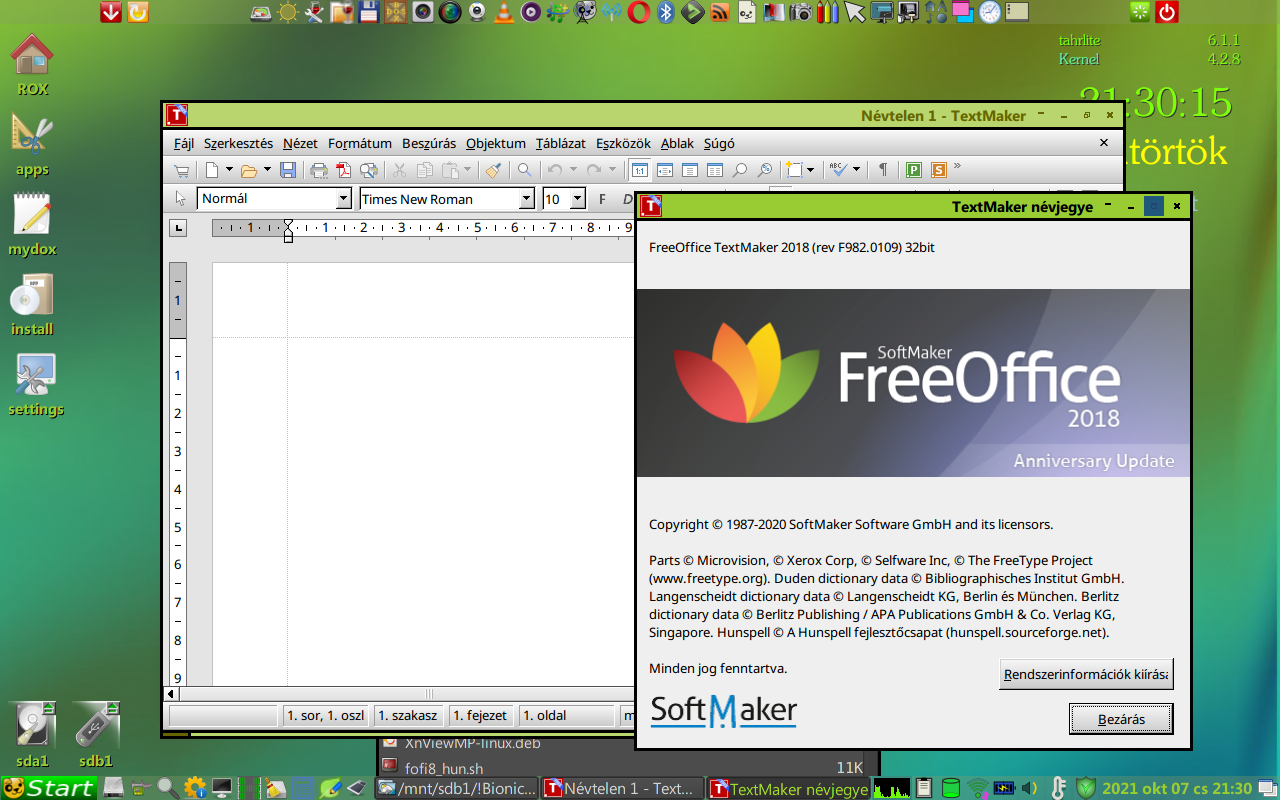Launch Presentations via orange S icon
1280x800 pixels.
click(x=939, y=170)
